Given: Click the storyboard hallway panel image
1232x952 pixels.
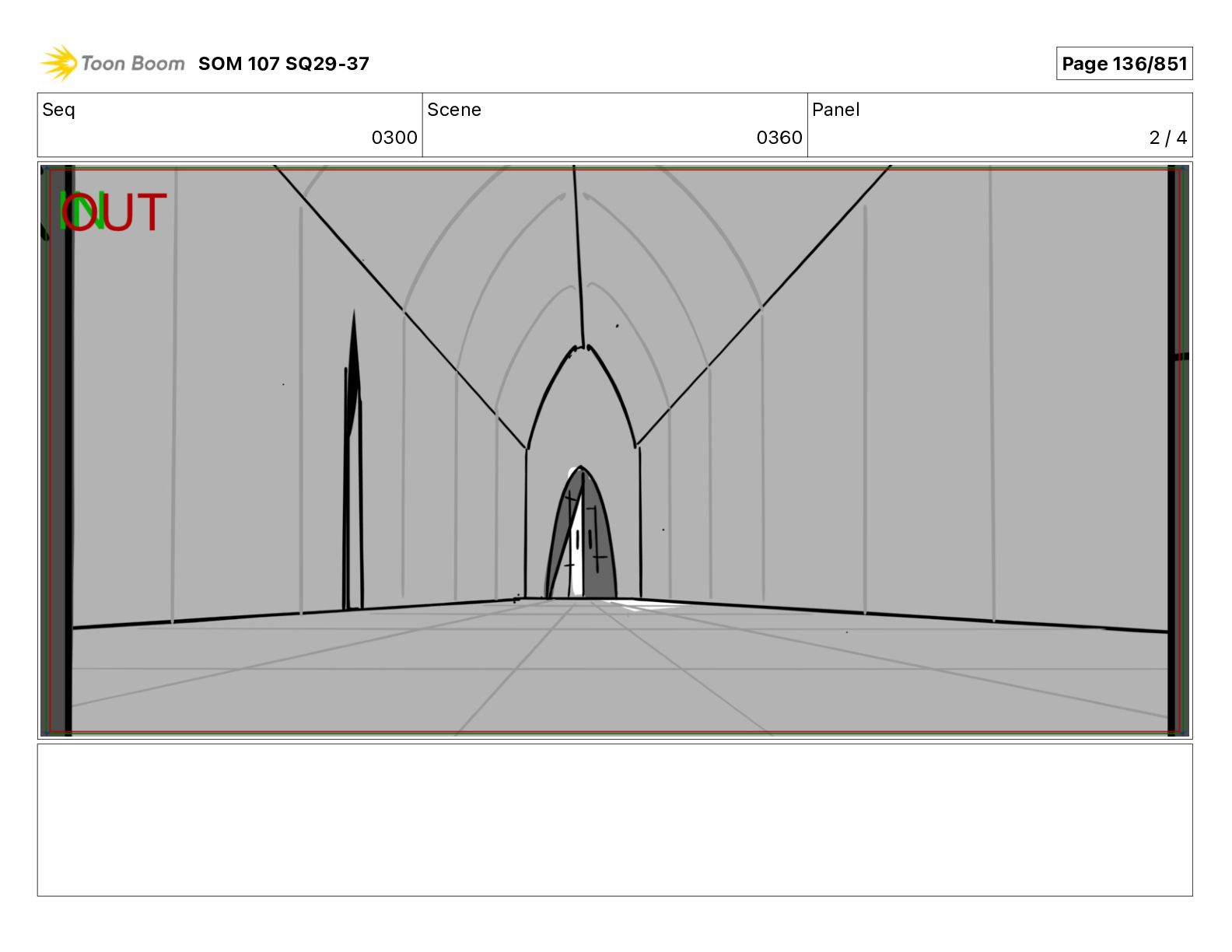Looking at the screenshot, I should (x=615, y=450).
